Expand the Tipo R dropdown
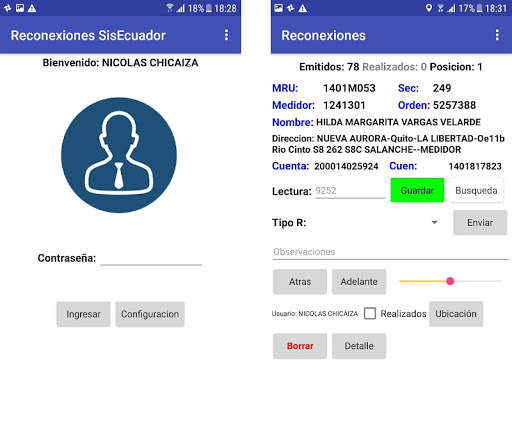512x429 pixels. pyautogui.click(x=434, y=222)
